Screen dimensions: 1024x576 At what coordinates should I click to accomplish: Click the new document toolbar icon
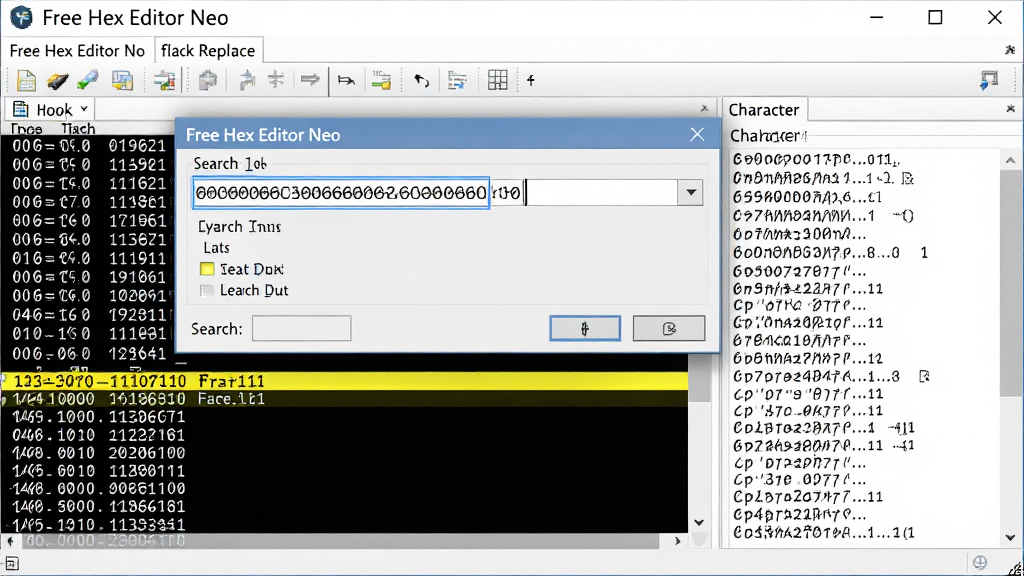pyautogui.click(x=26, y=80)
